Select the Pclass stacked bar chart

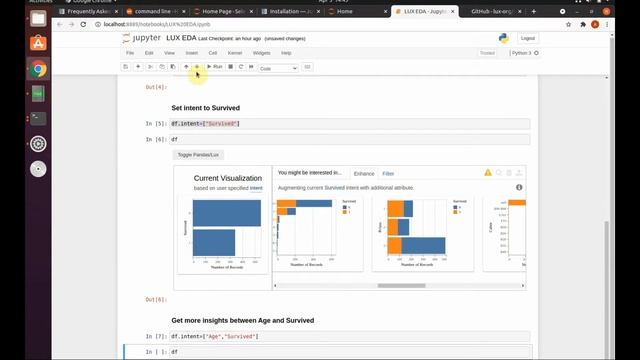pos(423,233)
